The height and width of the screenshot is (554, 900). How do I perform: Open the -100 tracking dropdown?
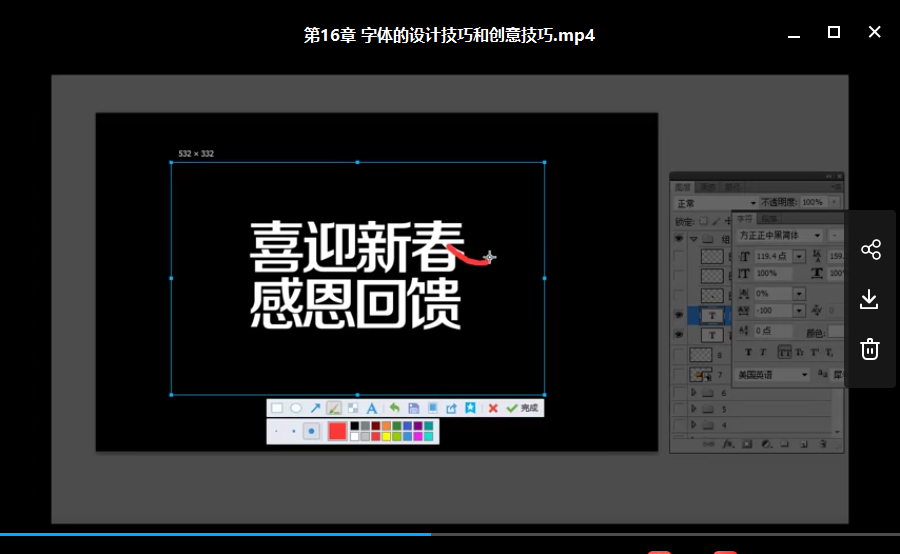tap(799, 311)
